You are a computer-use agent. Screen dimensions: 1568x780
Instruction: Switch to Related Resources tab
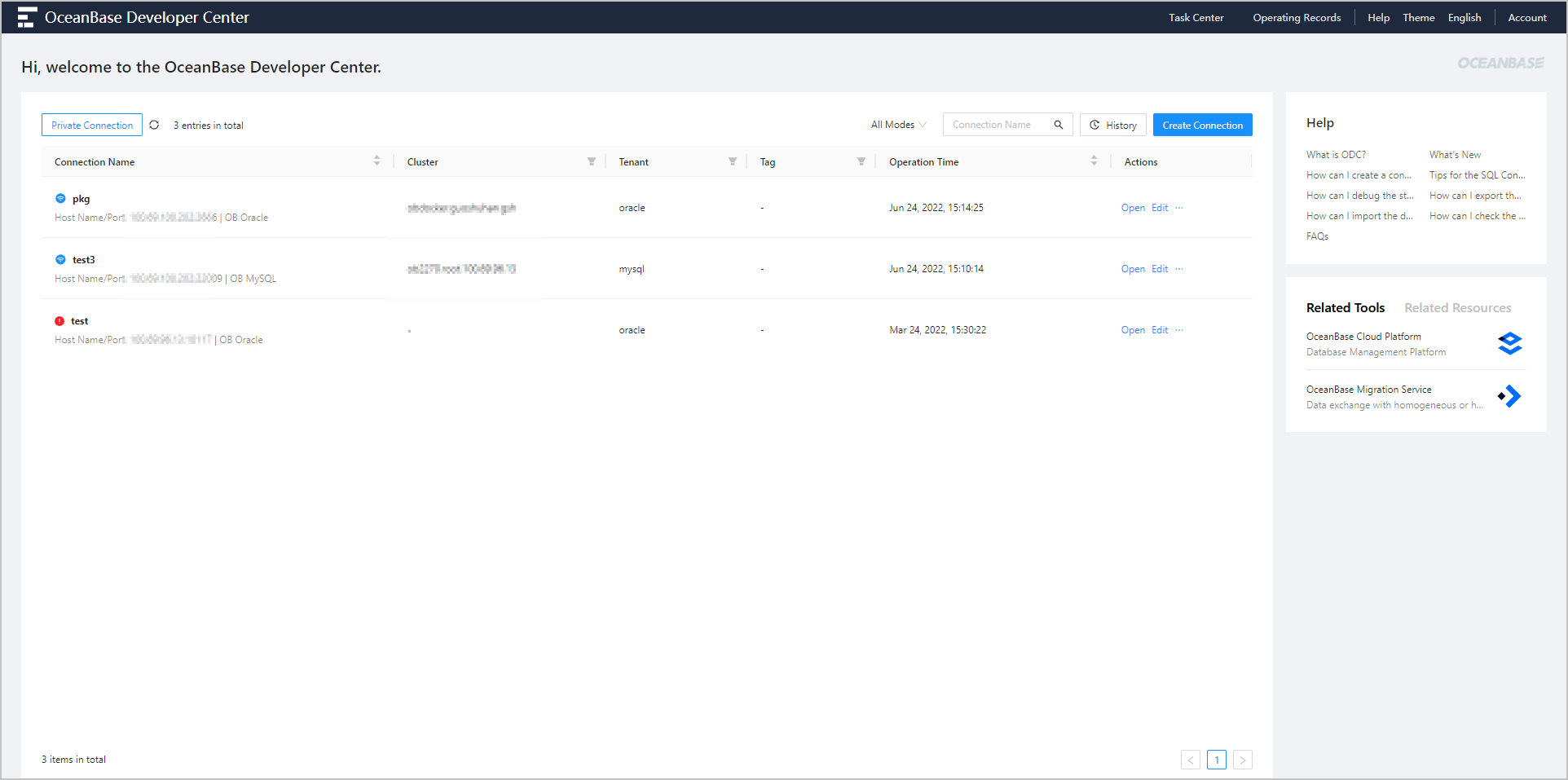[x=1457, y=307]
